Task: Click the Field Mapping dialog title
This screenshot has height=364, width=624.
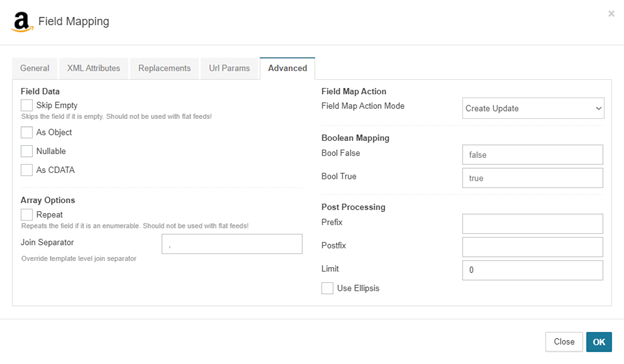Action: pyautogui.click(x=74, y=21)
